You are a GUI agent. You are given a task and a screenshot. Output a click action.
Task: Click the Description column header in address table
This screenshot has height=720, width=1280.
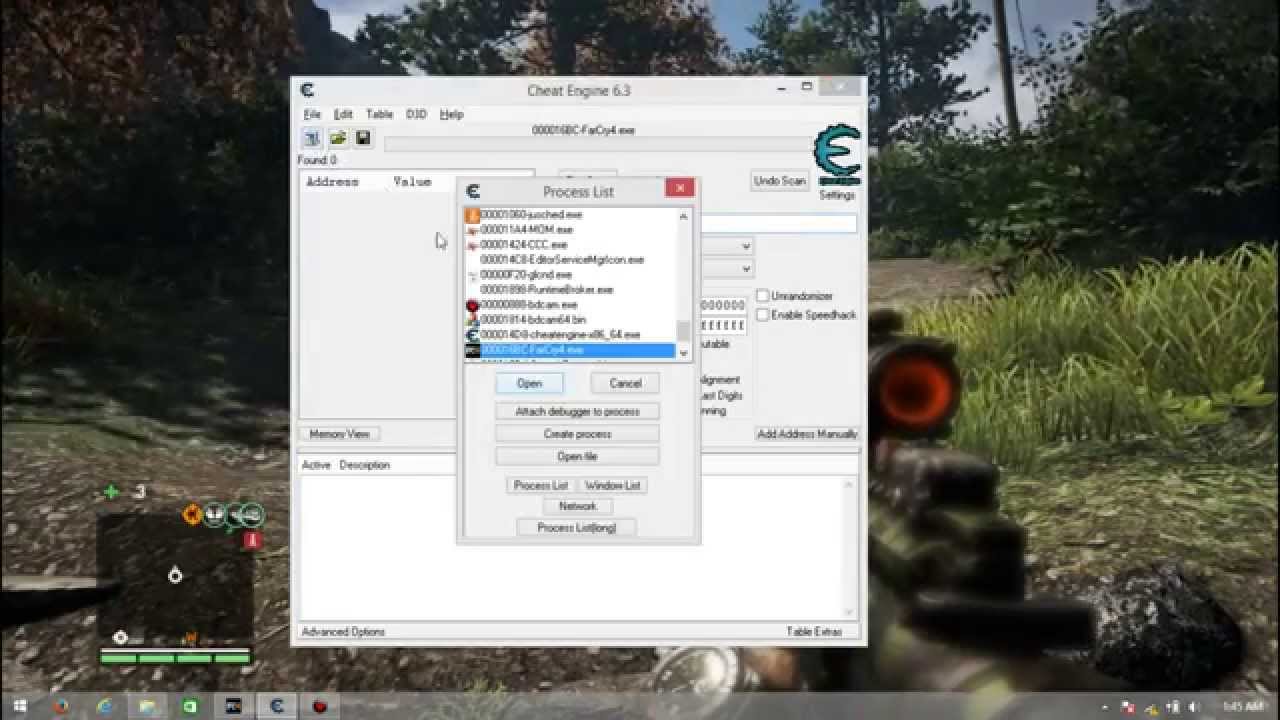click(364, 465)
